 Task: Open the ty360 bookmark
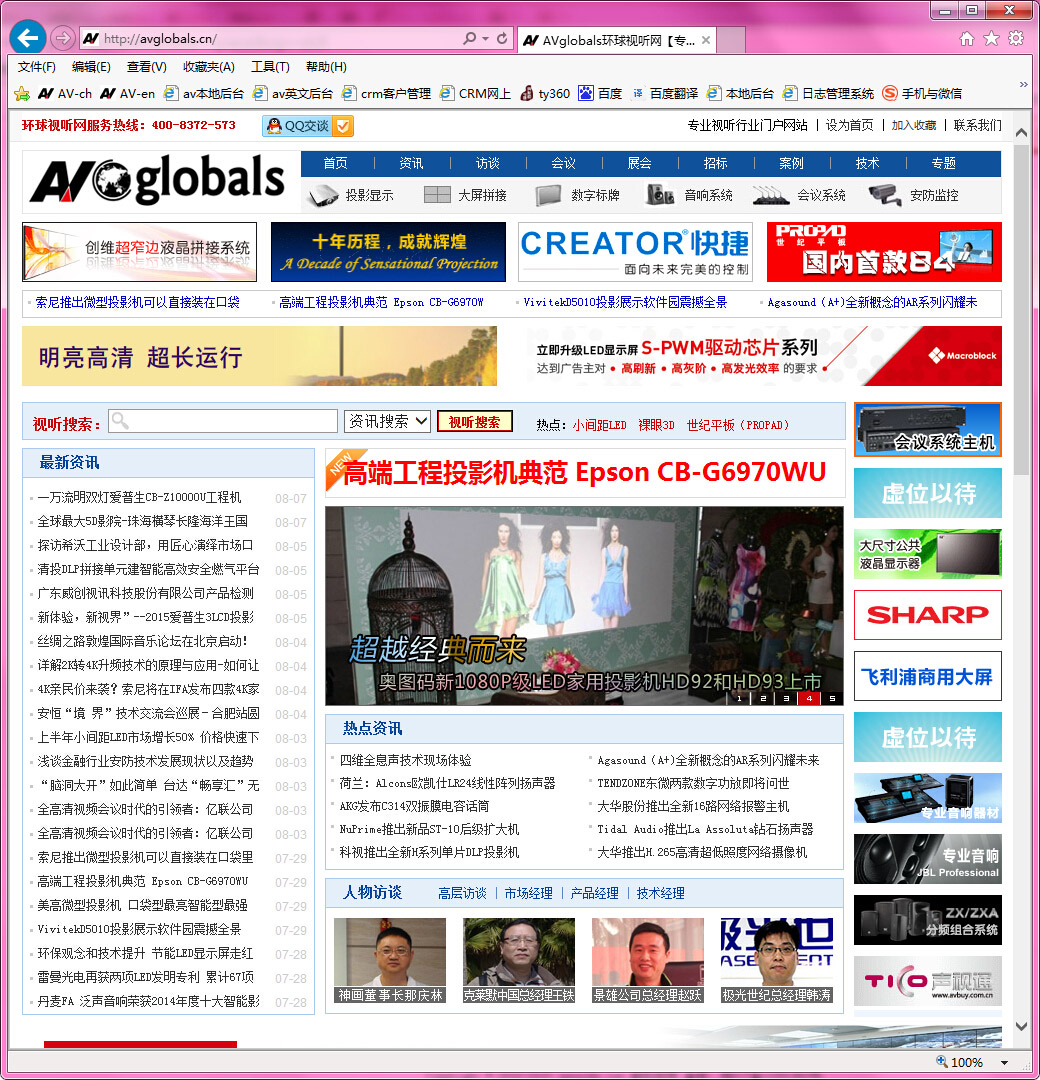pyautogui.click(x=545, y=93)
